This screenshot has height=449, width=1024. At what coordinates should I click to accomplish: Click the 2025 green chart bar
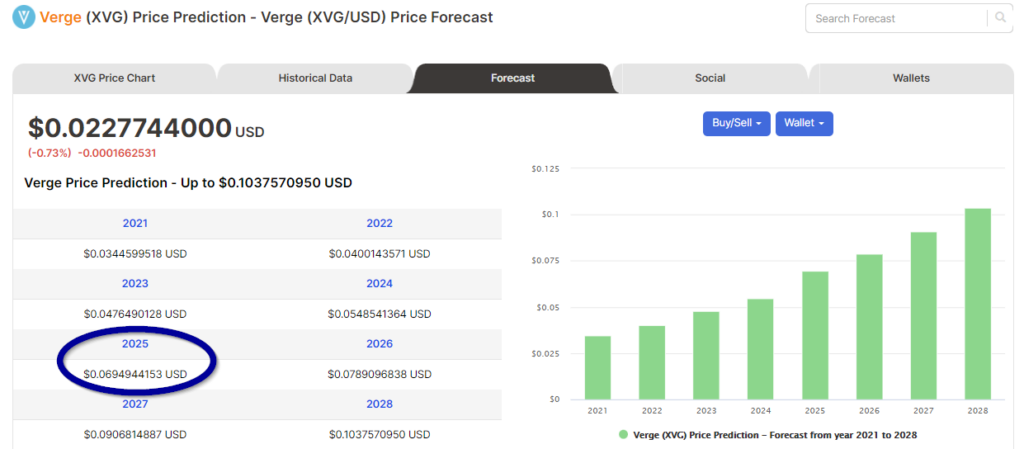tap(815, 335)
